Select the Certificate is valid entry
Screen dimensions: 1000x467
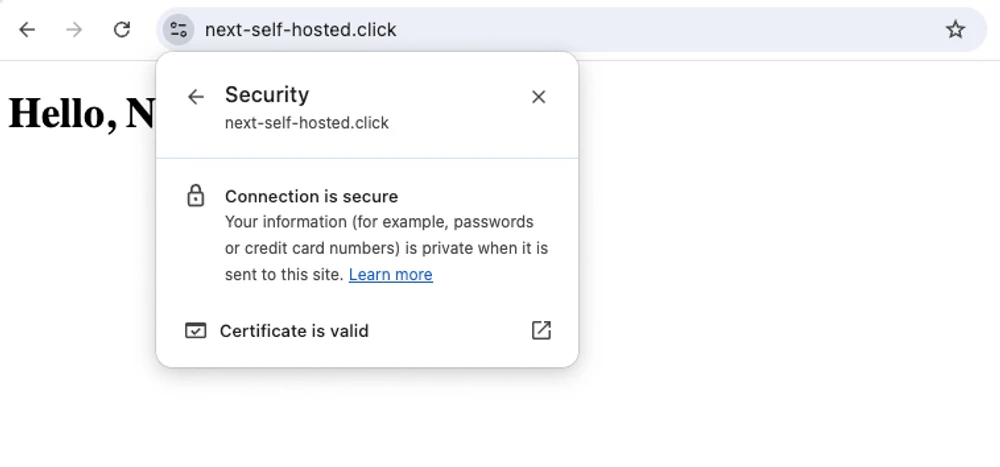pos(294,331)
